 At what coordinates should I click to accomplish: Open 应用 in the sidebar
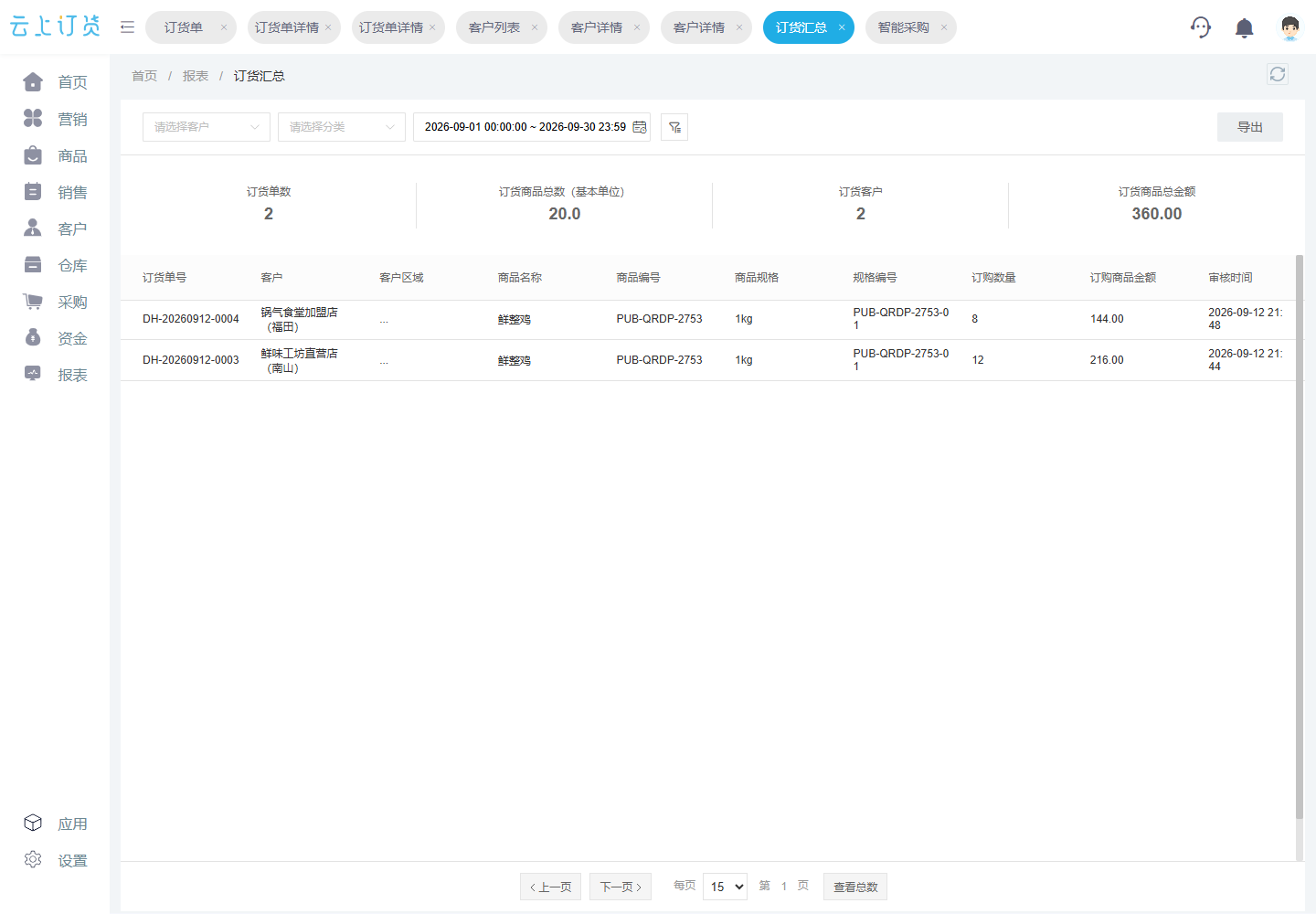[x=55, y=824]
